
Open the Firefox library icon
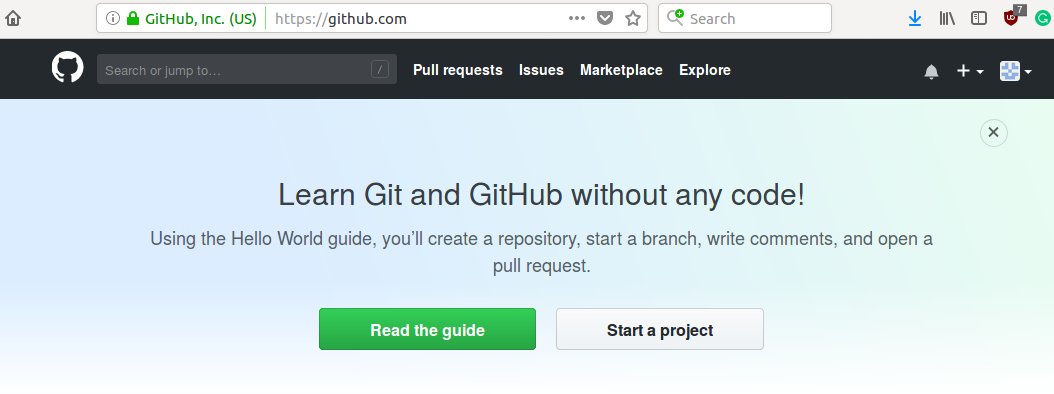click(x=947, y=19)
